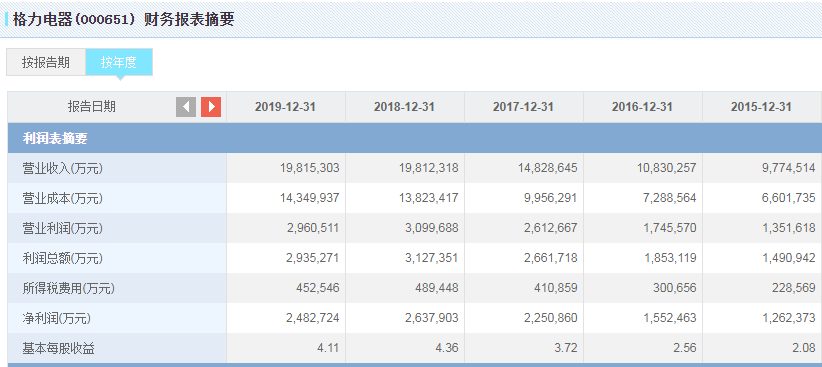Click the income tax value 300,656
This screenshot has width=822, height=367.
click(x=675, y=288)
